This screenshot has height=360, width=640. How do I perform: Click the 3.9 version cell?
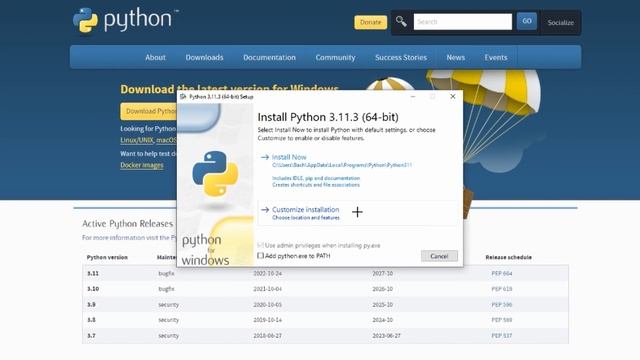(x=91, y=304)
